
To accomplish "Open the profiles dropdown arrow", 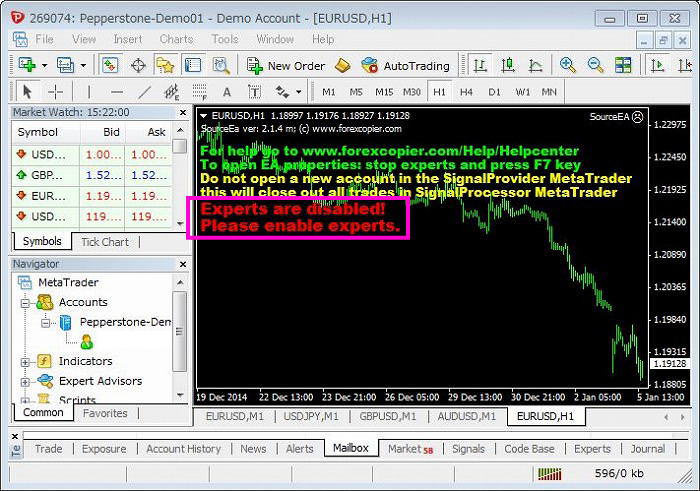I will click(x=82, y=66).
